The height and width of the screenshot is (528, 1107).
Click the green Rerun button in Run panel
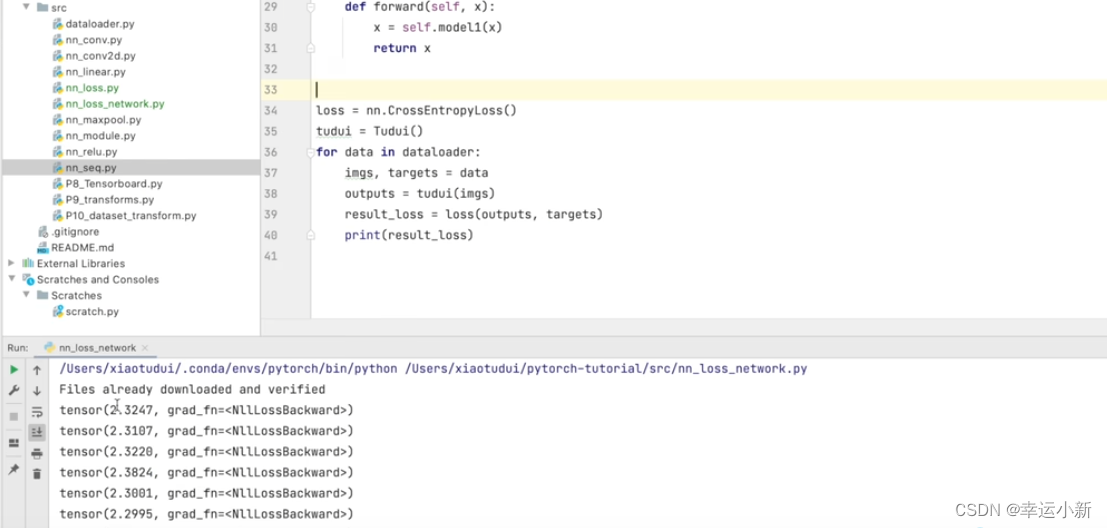pos(13,369)
